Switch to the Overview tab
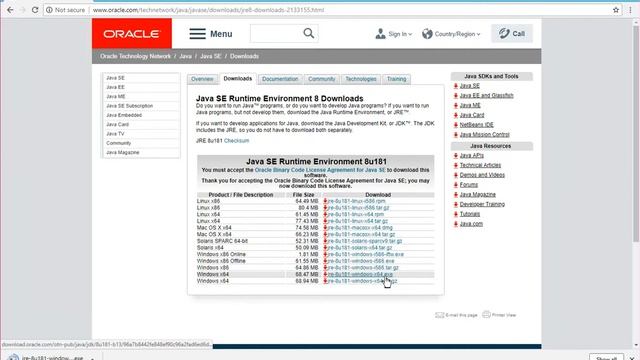 pos(202,79)
